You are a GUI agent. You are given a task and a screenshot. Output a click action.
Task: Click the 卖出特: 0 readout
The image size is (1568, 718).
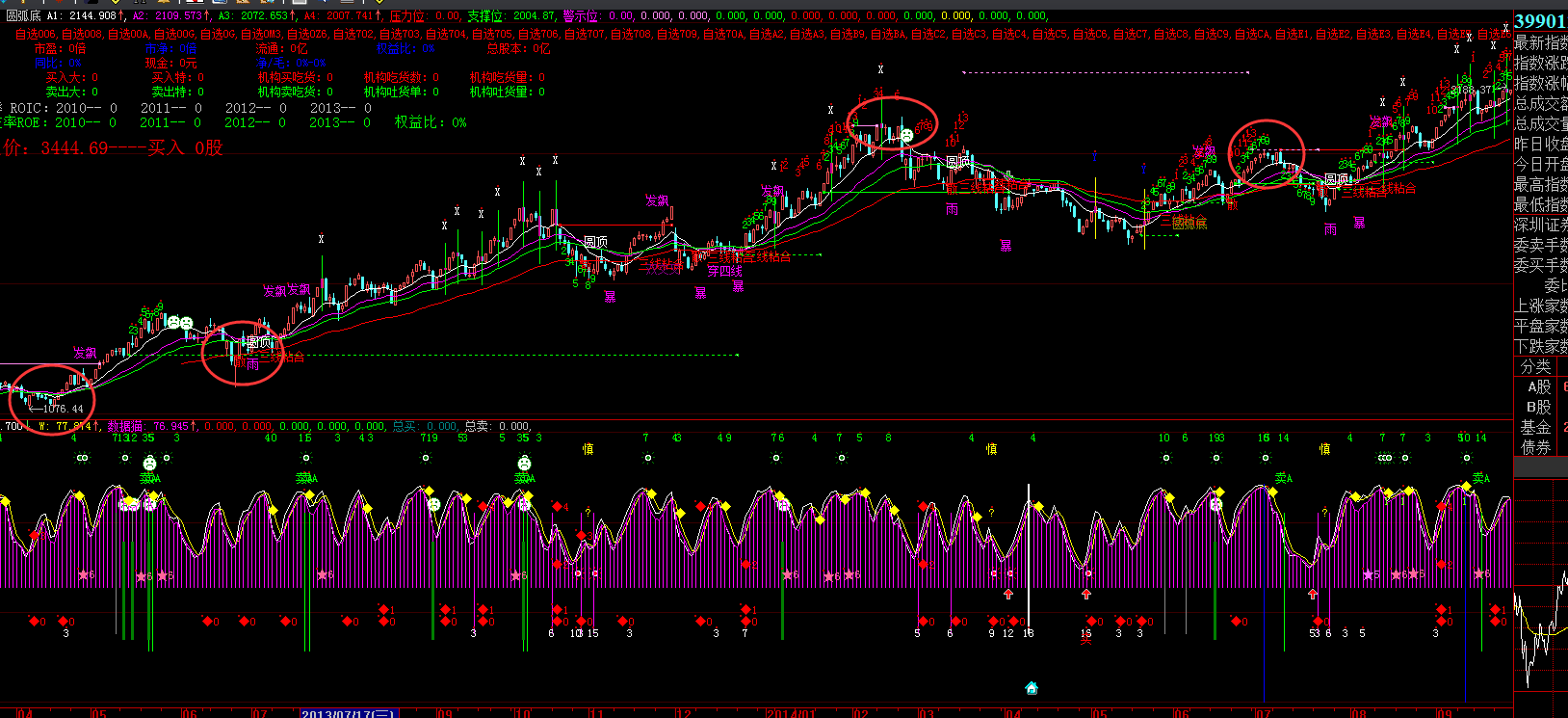coord(178,92)
